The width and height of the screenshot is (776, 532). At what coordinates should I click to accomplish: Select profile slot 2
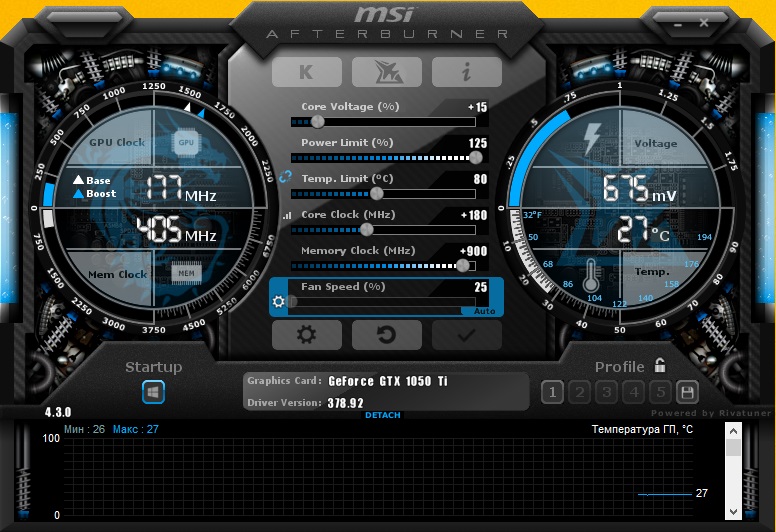[x=580, y=393]
